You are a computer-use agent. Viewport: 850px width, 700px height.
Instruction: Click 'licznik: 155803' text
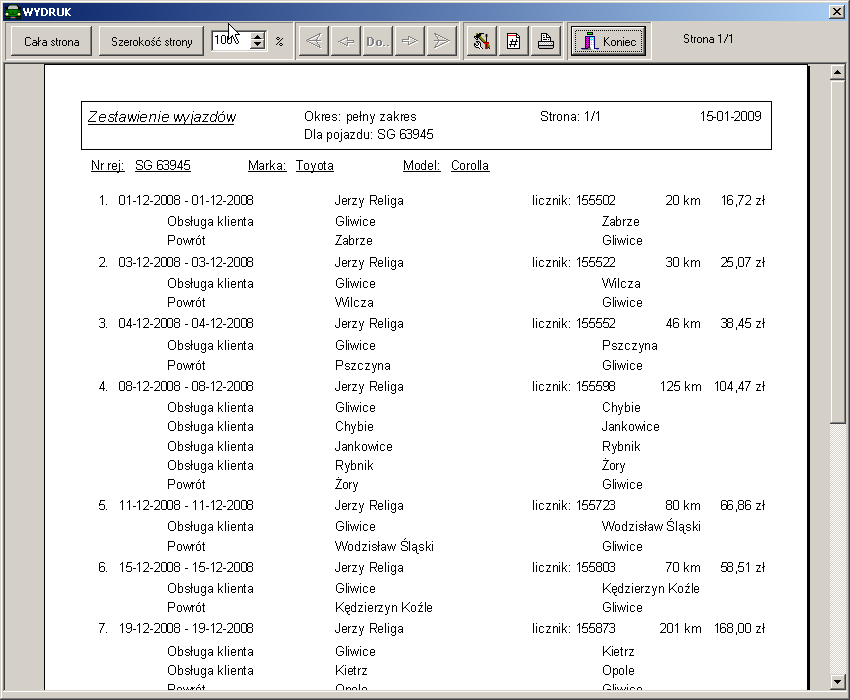[x=574, y=567]
